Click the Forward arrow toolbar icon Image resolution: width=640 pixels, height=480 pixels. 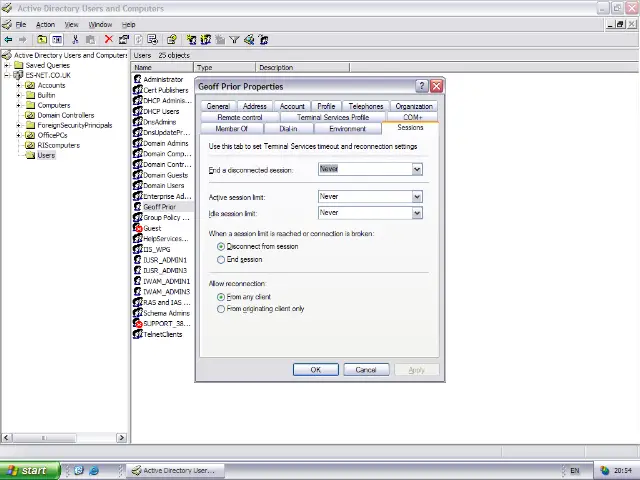click(23, 40)
